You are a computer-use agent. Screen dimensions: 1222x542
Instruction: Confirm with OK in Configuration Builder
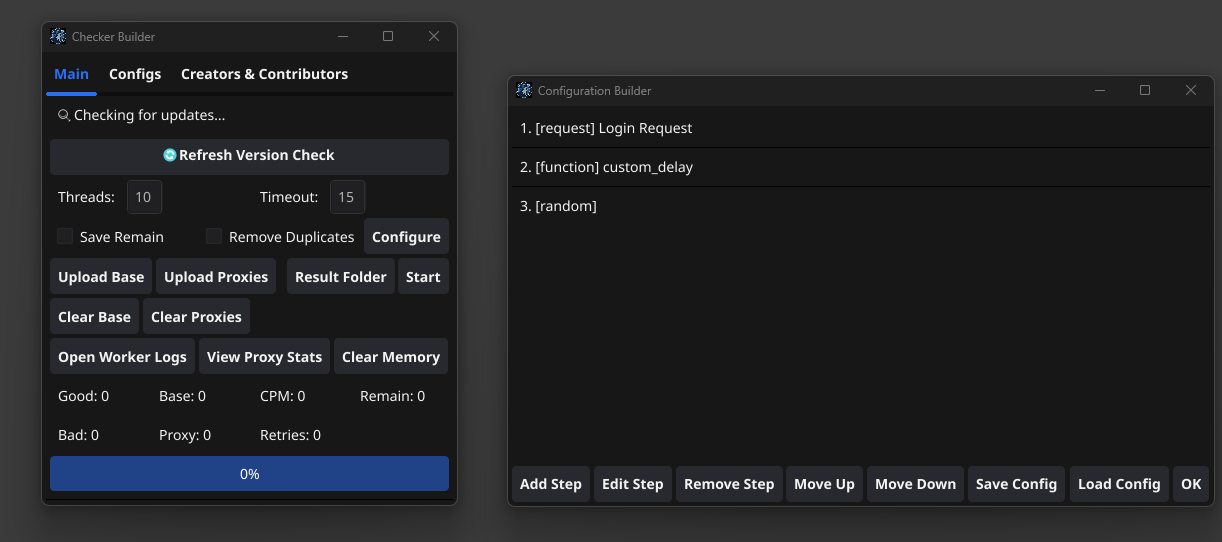pos(1191,484)
